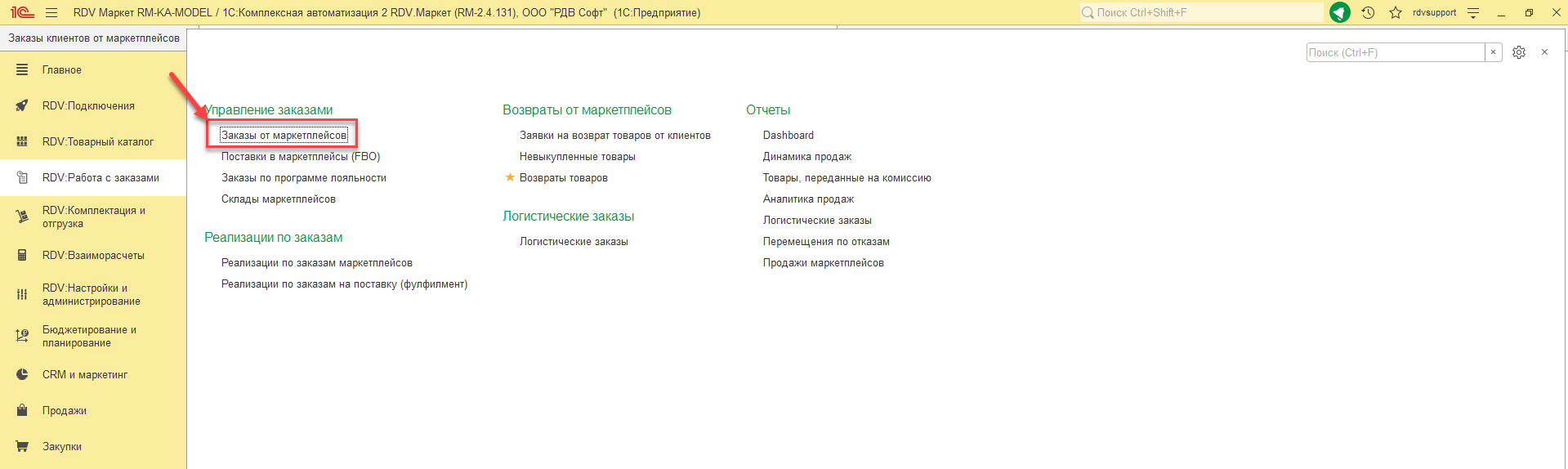Click the Отчеты group heading
The width and height of the screenshot is (1568, 469).
pos(768,110)
